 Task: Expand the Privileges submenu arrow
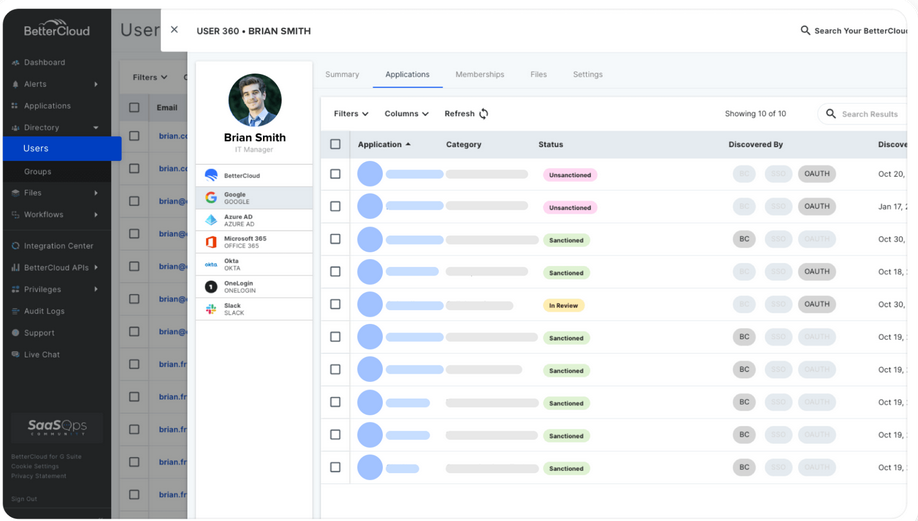96,289
